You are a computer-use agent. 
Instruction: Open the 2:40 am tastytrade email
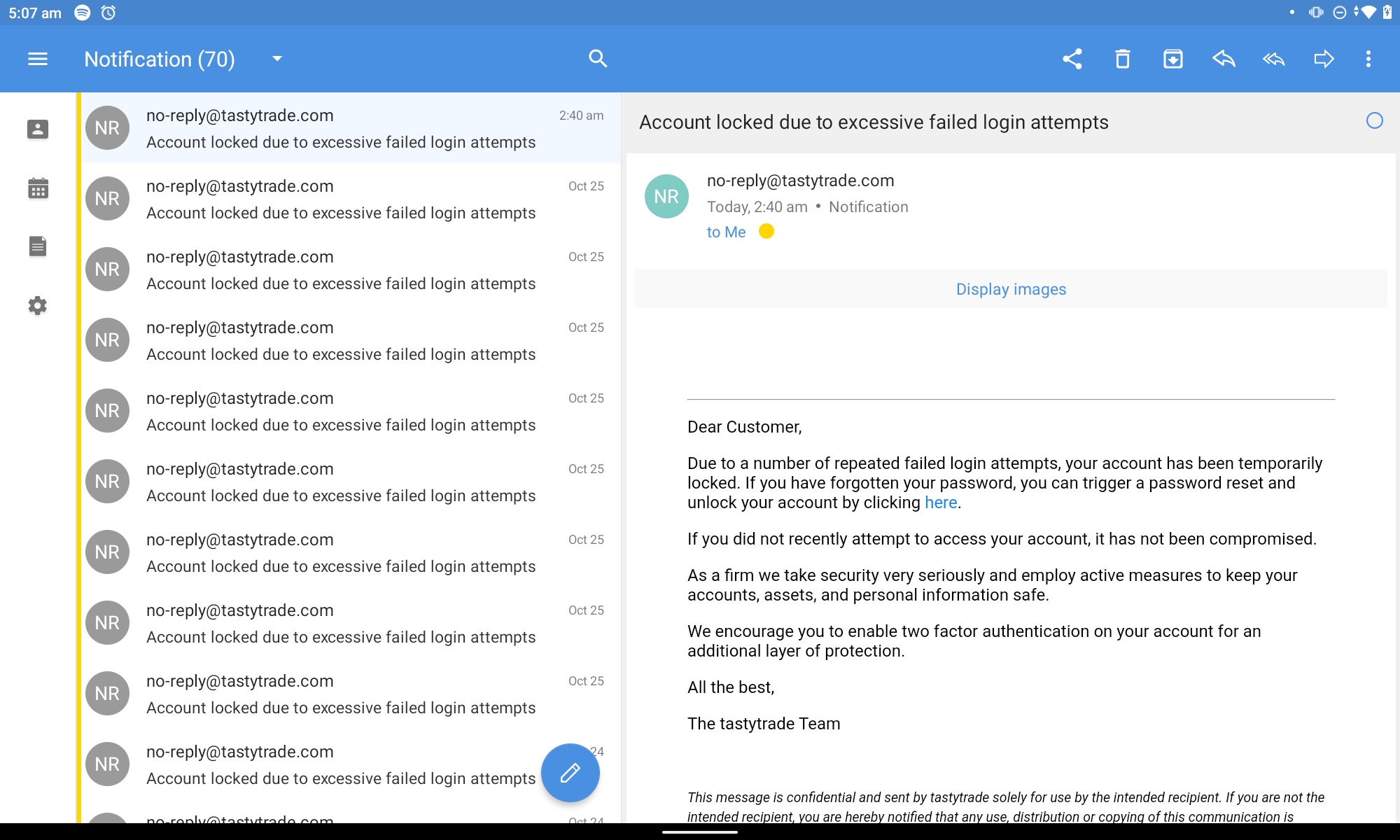tap(350, 128)
